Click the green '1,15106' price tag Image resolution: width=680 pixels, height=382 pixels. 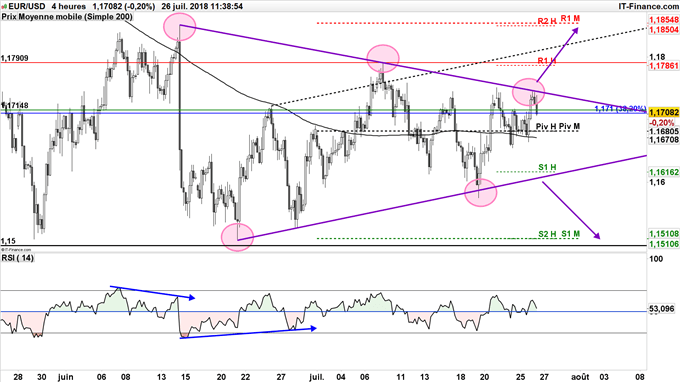(x=664, y=244)
